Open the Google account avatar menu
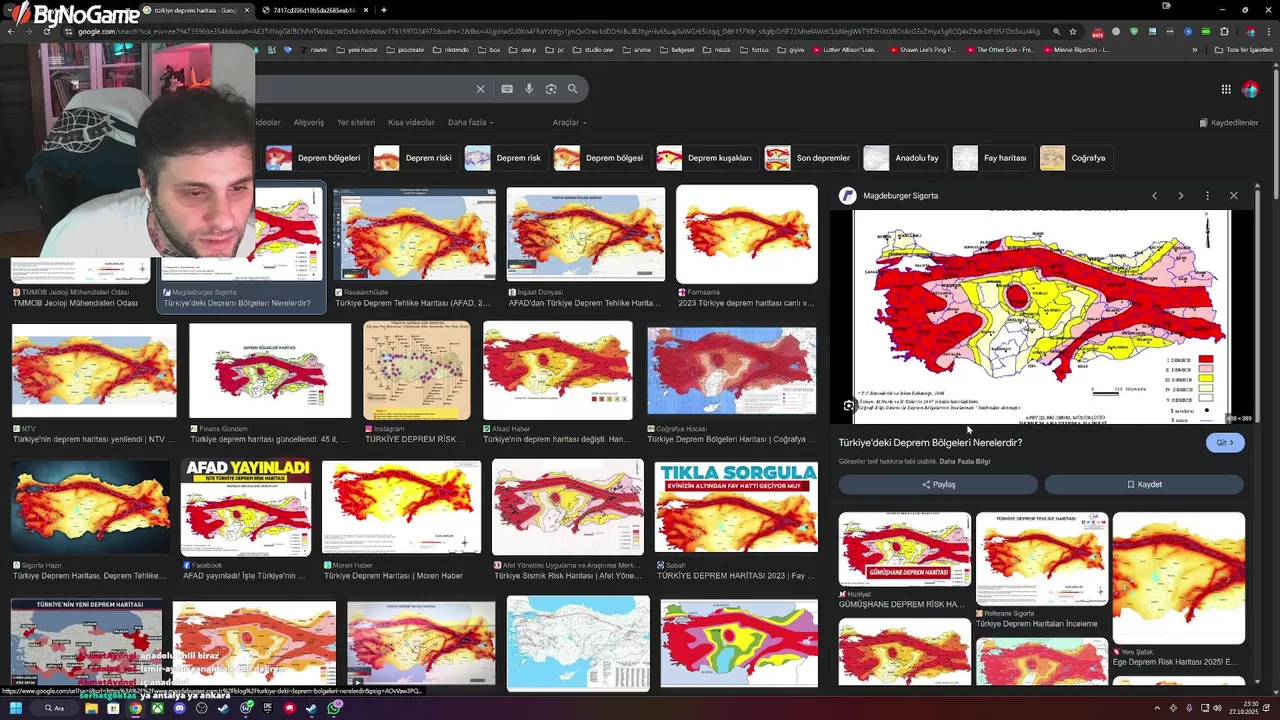Viewport: 1280px width, 720px height. point(1250,89)
